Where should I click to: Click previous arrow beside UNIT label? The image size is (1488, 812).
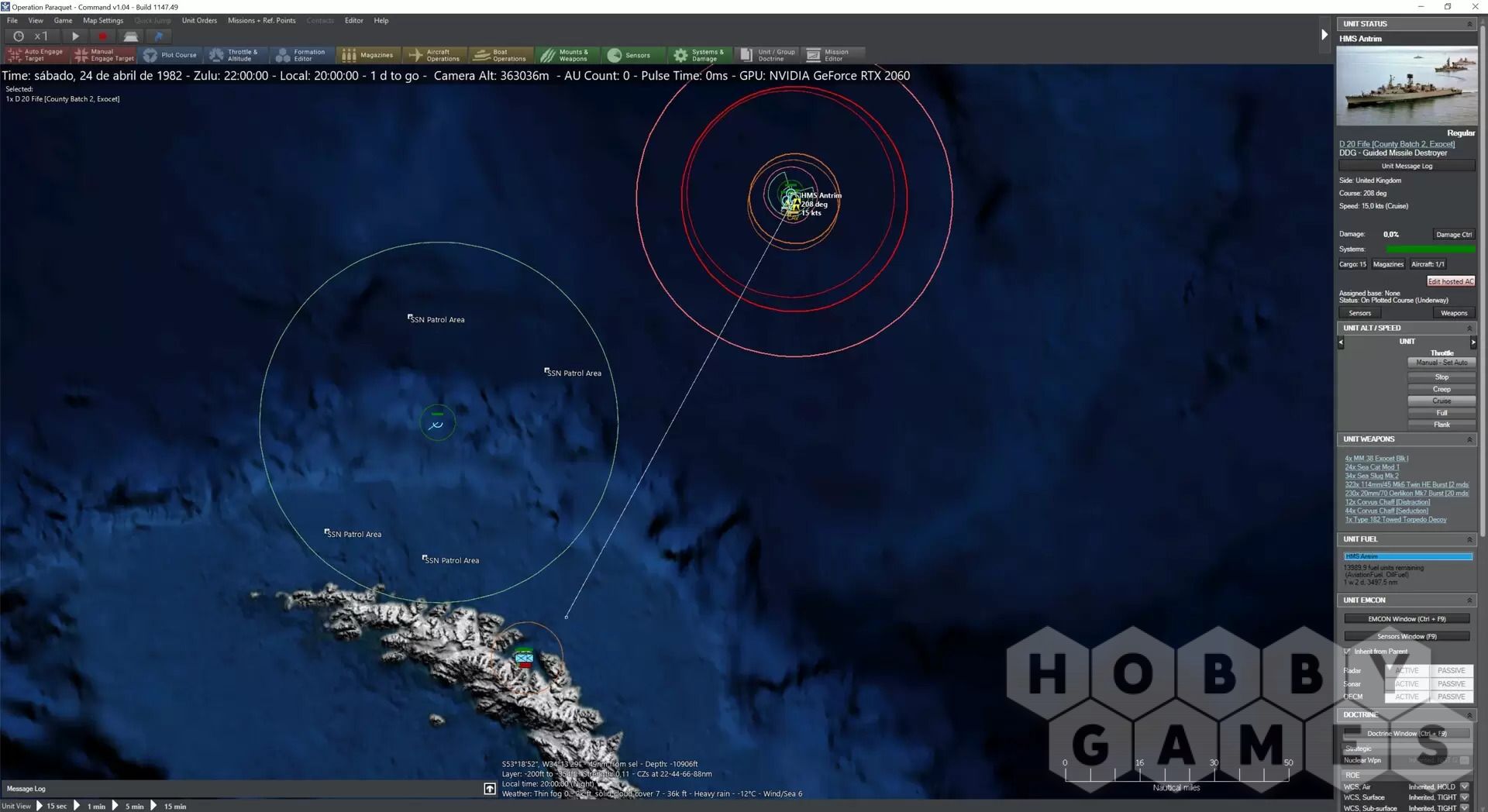(x=1341, y=342)
